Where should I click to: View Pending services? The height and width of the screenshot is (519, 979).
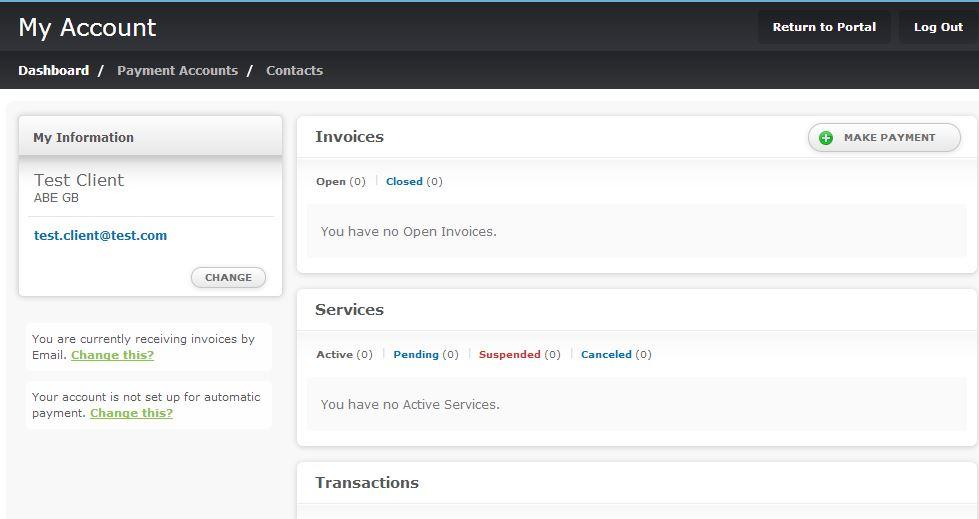coord(416,355)
